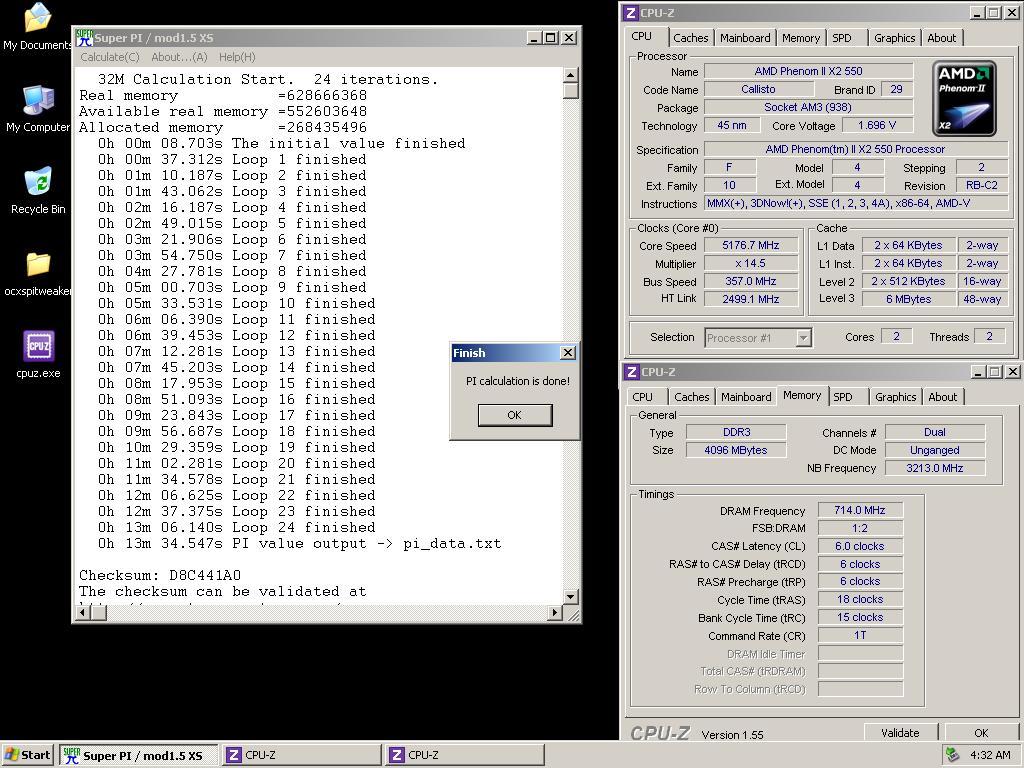The image size is (1024, 768).
Task: Click the NB Frequency value 3213.0 MHz
Action: [x=935, y=468]
